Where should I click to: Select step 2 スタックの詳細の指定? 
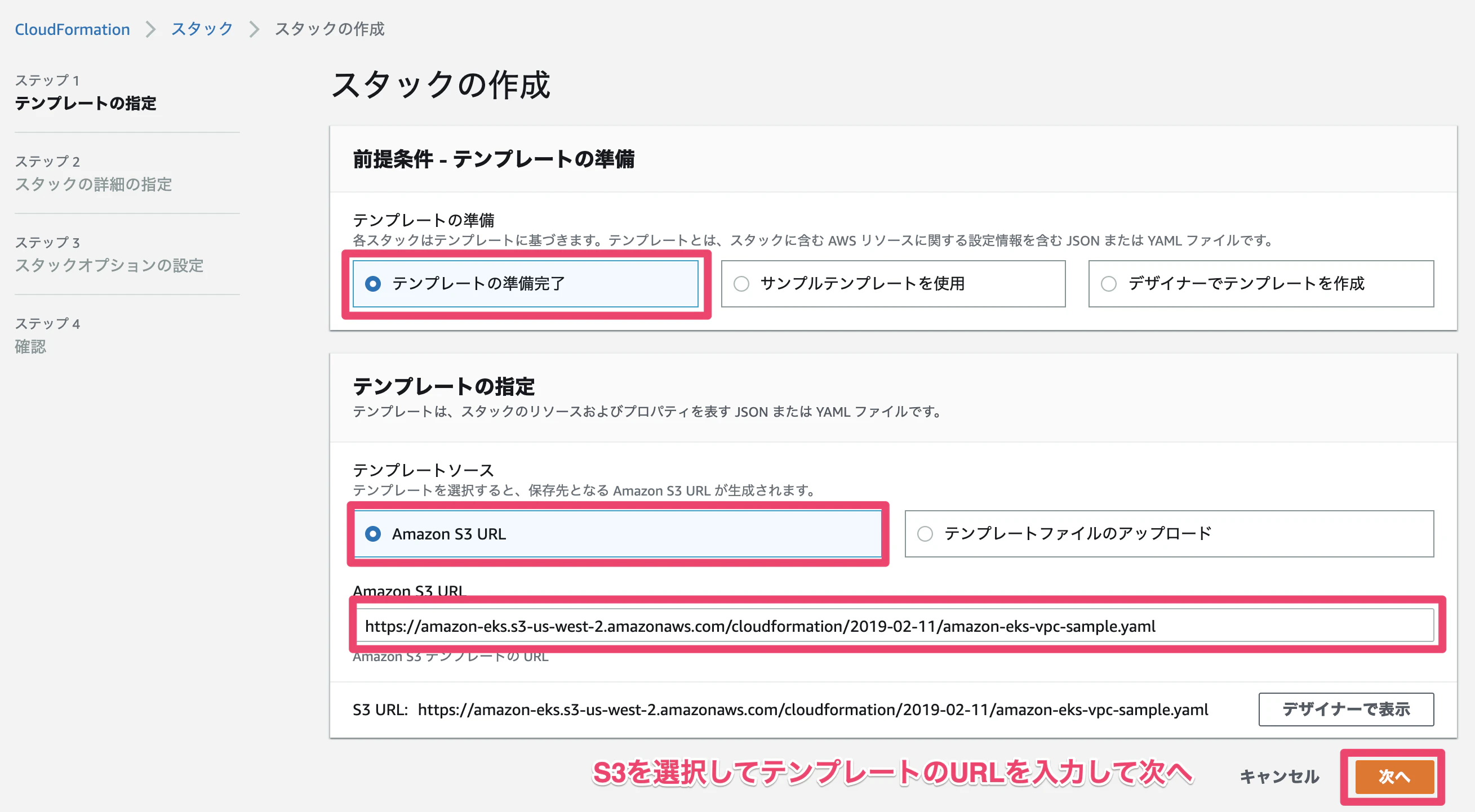pyautogui.click(x=94, y=184)
